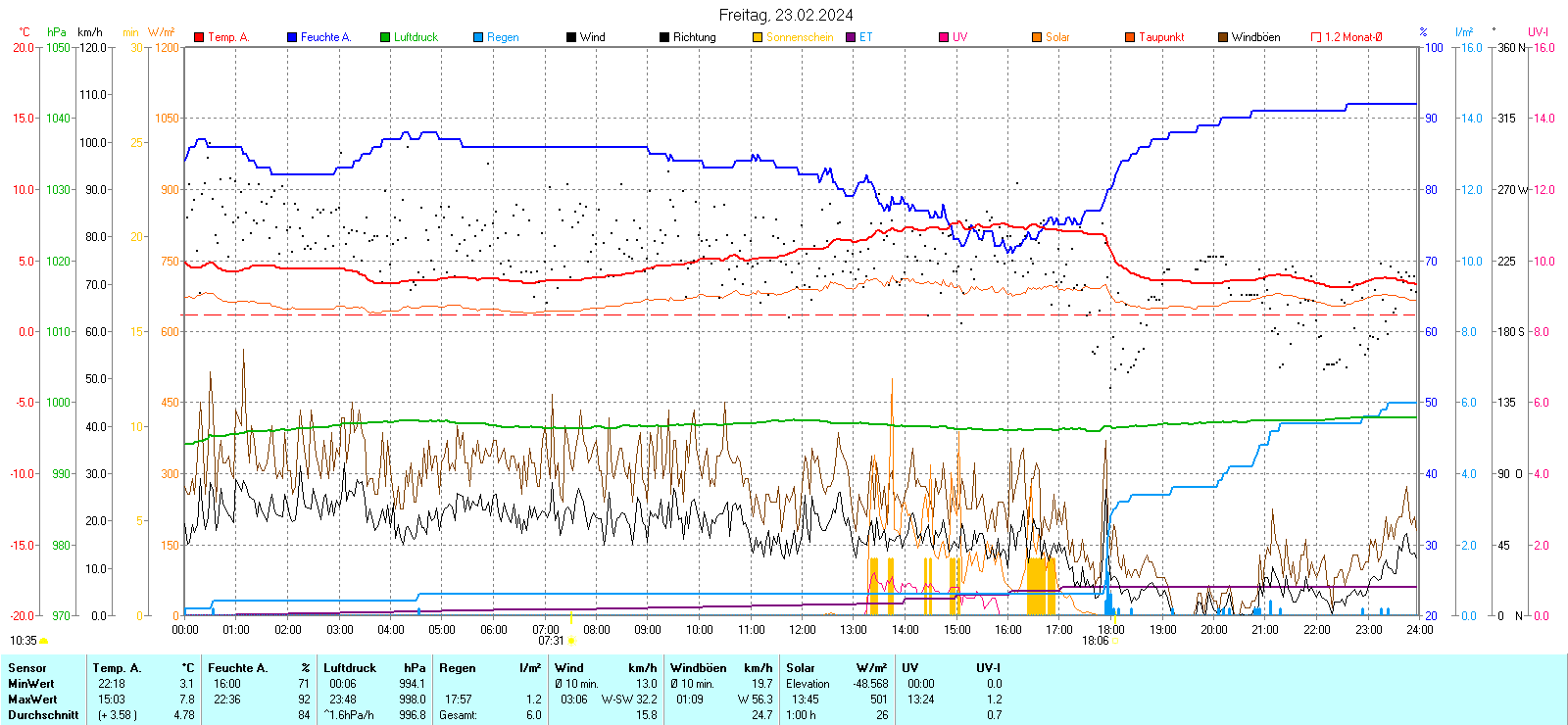Click the 12:00 label on the time axis

click(x=803, y=630)
